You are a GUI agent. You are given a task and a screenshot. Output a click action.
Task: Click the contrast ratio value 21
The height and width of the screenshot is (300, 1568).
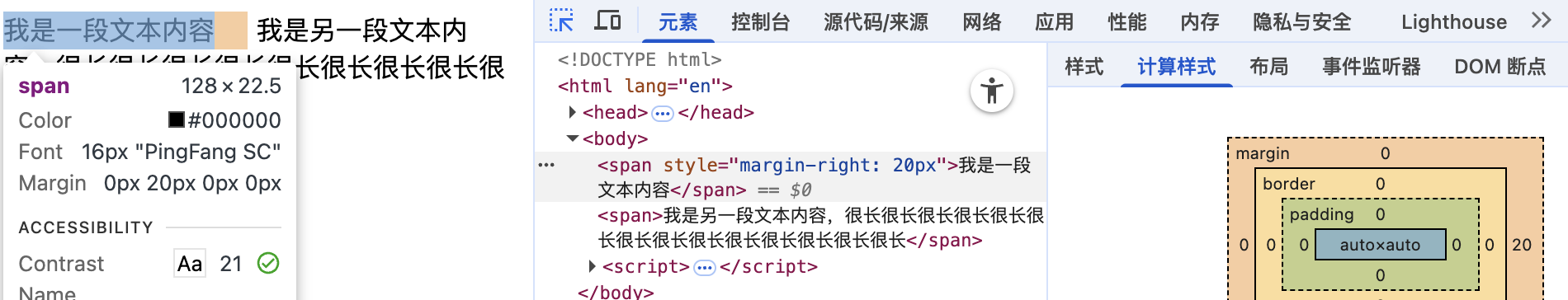coord(231,264)
